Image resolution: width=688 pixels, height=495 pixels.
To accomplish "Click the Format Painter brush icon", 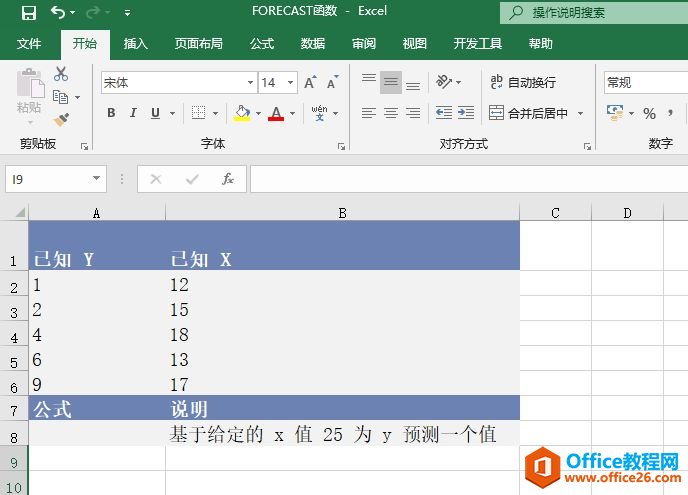I will 61,119.
